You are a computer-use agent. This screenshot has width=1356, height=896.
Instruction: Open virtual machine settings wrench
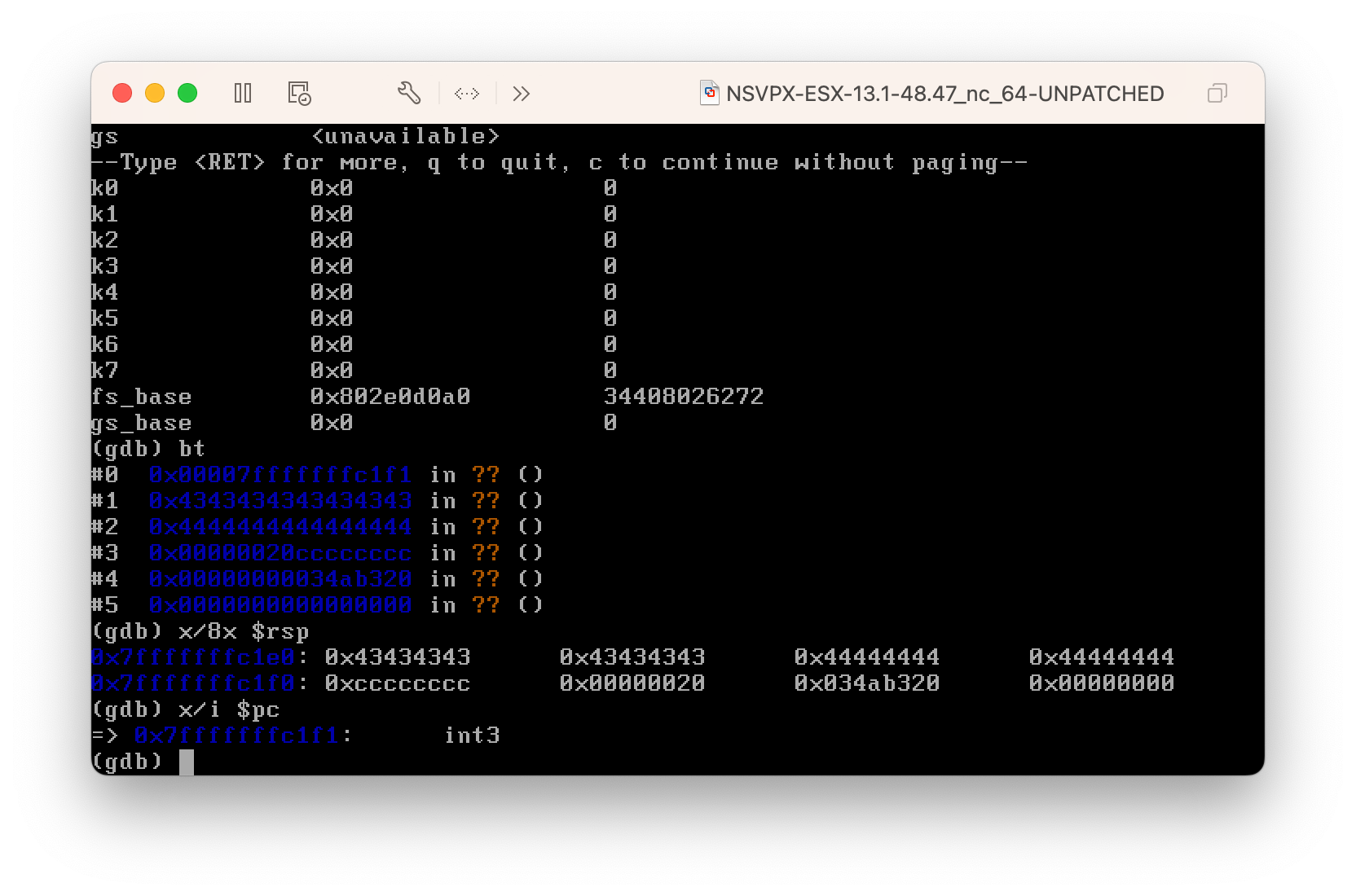[409, 93]
